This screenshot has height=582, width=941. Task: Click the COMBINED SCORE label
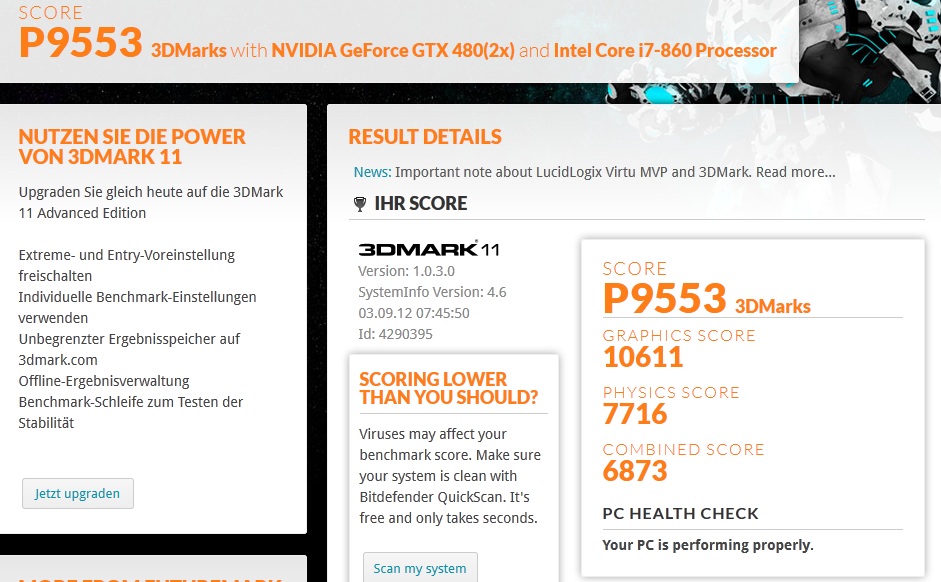(684, 449)
